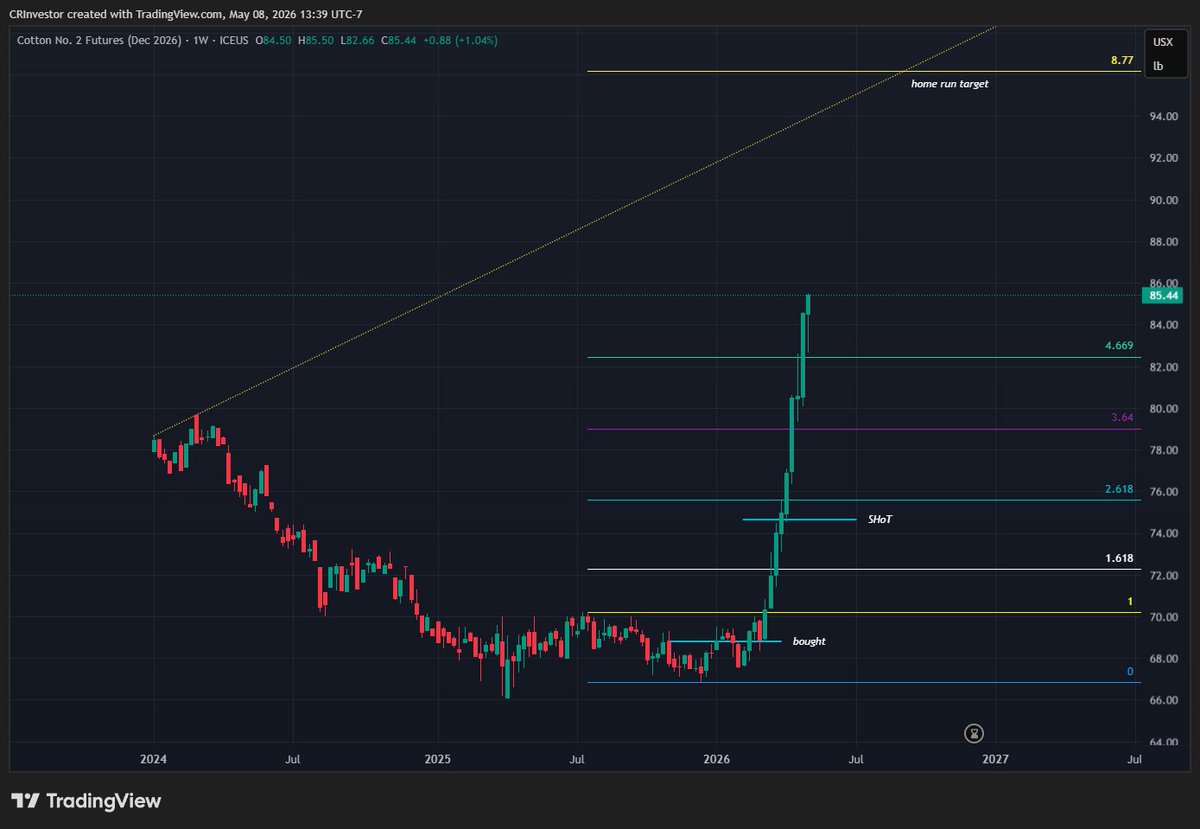
Task: Click the 88.00 price axis label
Action: (x=1165, y=242)
